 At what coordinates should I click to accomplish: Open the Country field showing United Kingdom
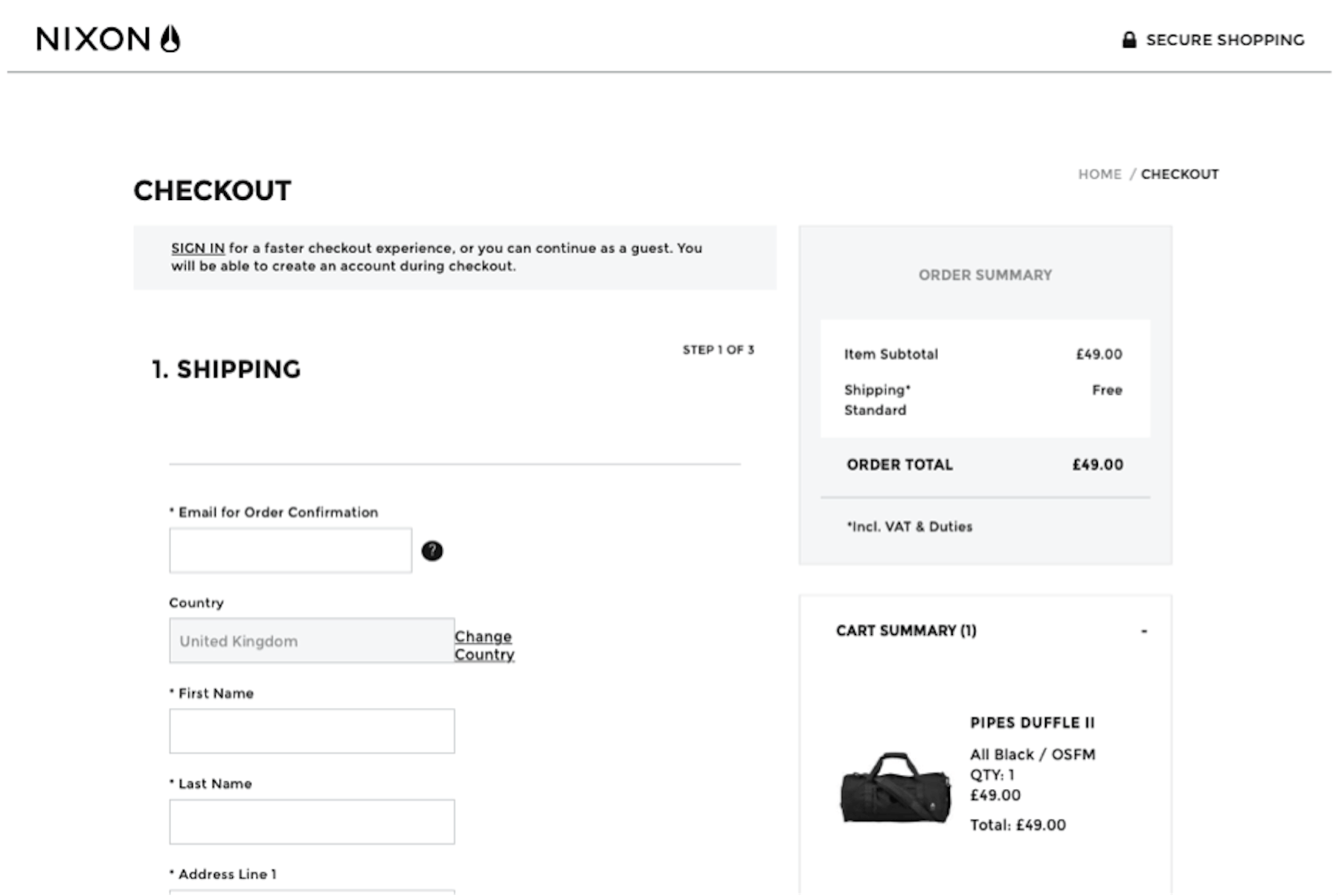coord(312,641)
